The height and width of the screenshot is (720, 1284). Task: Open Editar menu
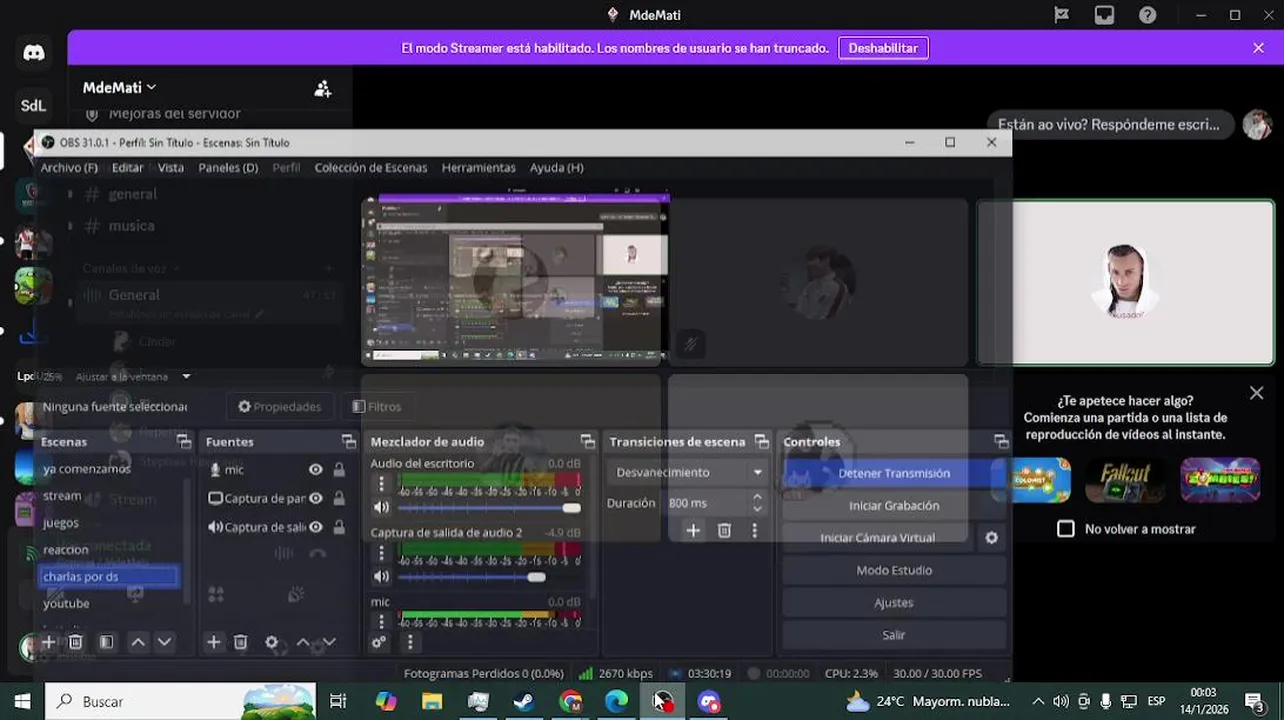point(127,167)
